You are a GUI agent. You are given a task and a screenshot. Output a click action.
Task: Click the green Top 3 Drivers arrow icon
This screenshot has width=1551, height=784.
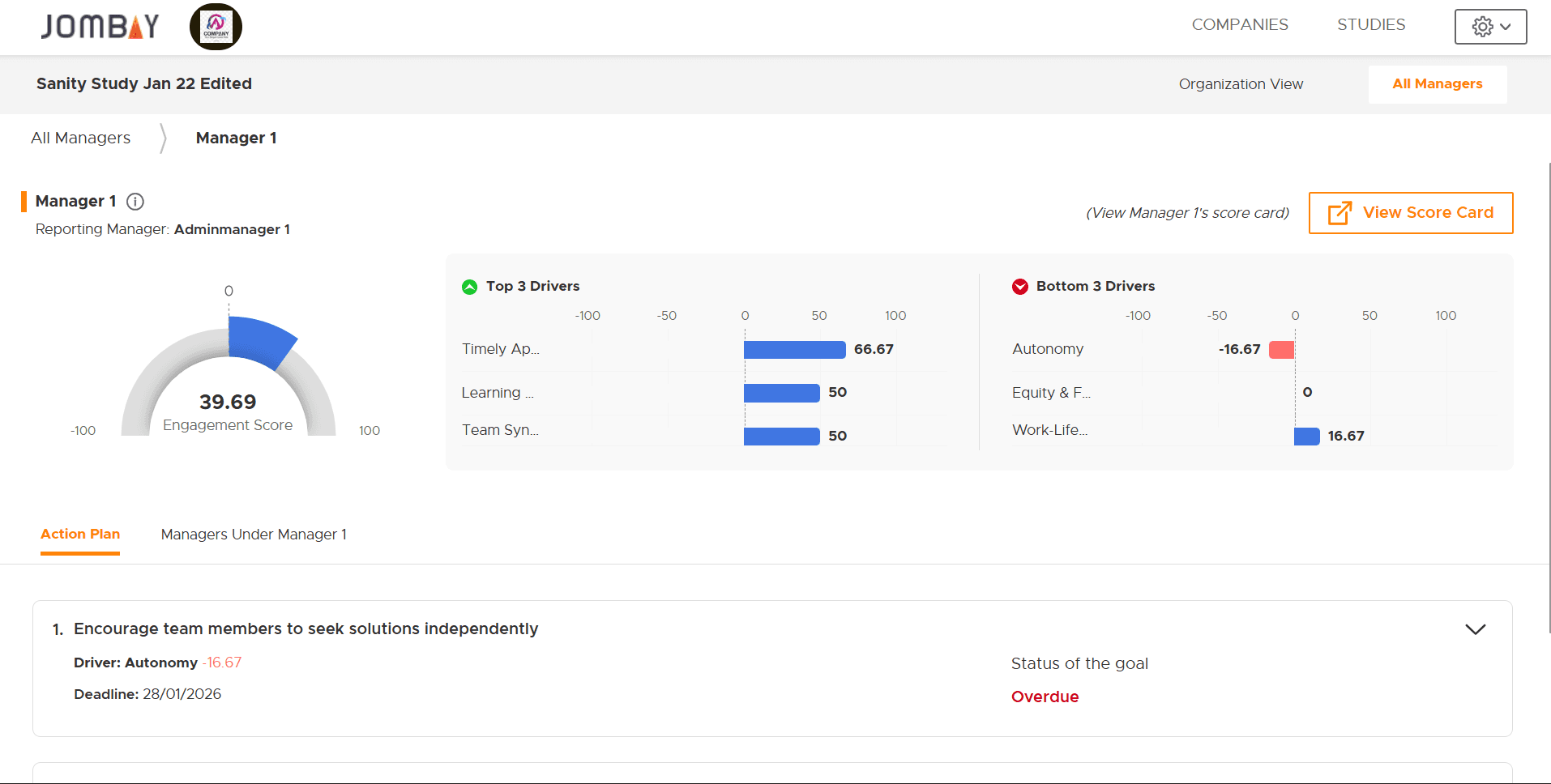469,286
